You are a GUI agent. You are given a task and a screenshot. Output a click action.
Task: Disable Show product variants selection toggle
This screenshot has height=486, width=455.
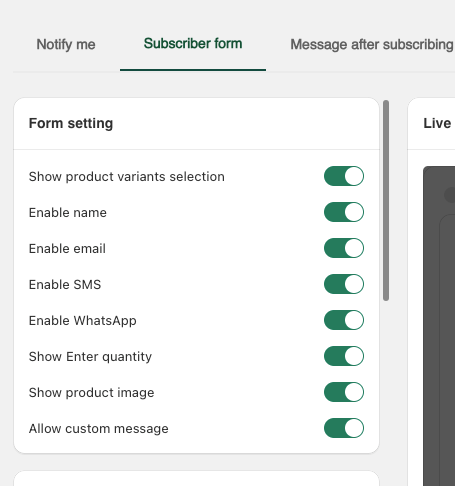[344, 176]
